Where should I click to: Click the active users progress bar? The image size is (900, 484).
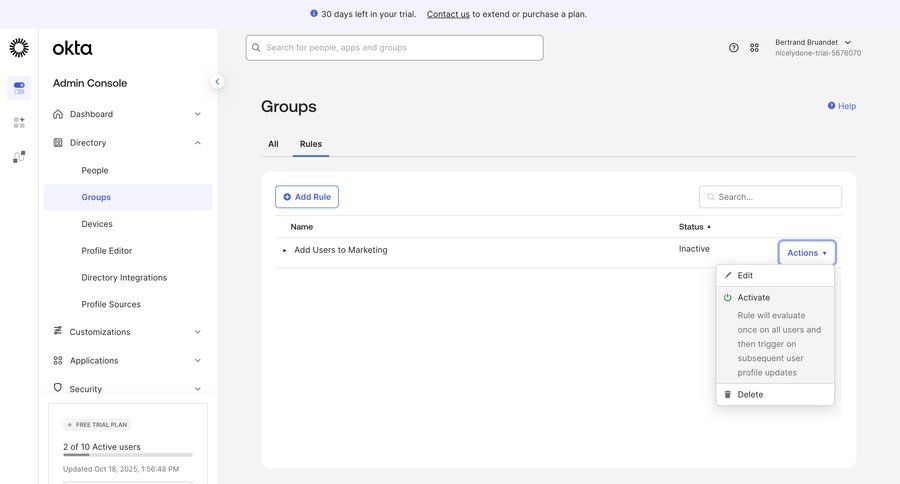[128, 455]
